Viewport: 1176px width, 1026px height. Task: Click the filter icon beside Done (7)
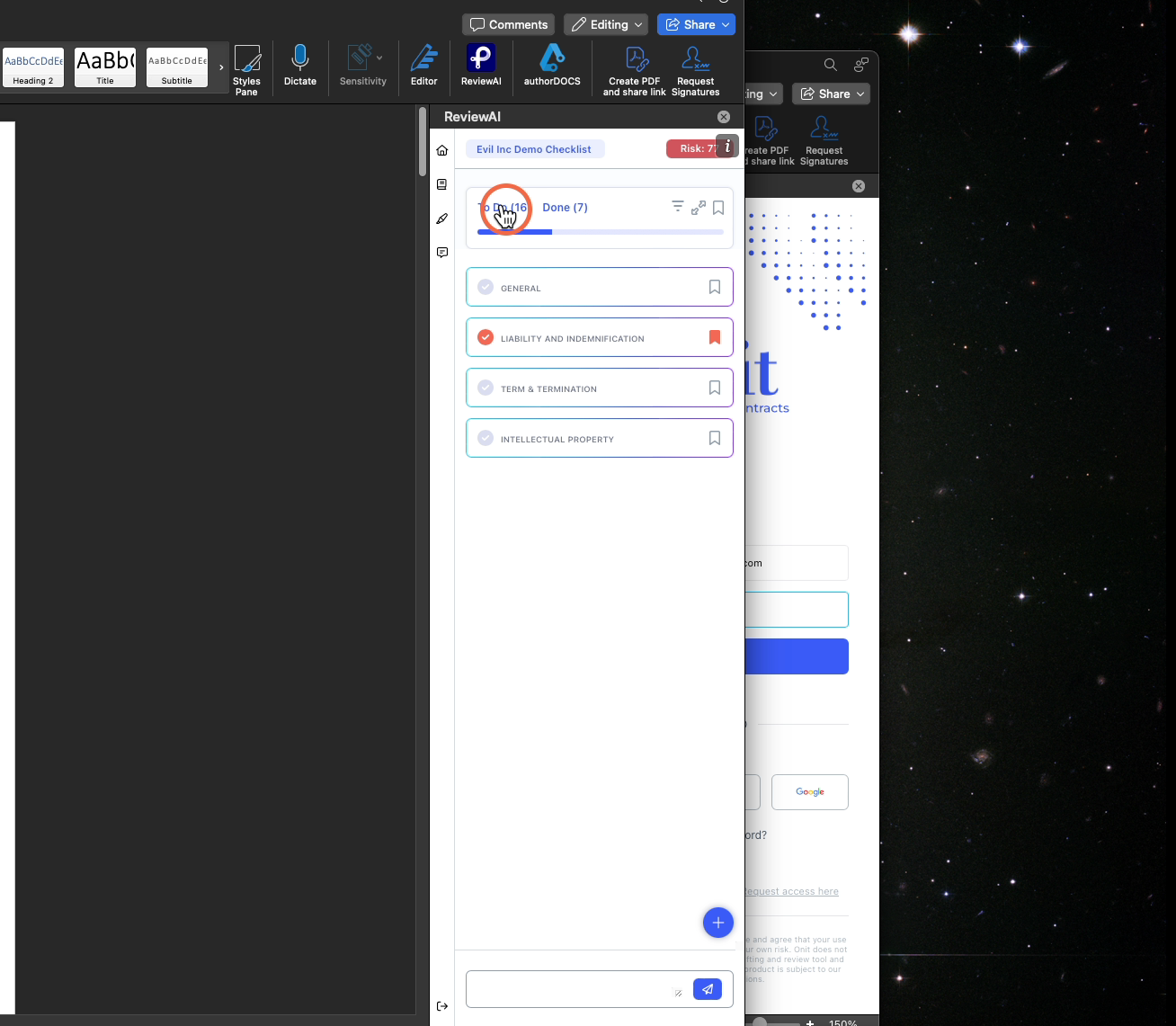click(678, 207)
